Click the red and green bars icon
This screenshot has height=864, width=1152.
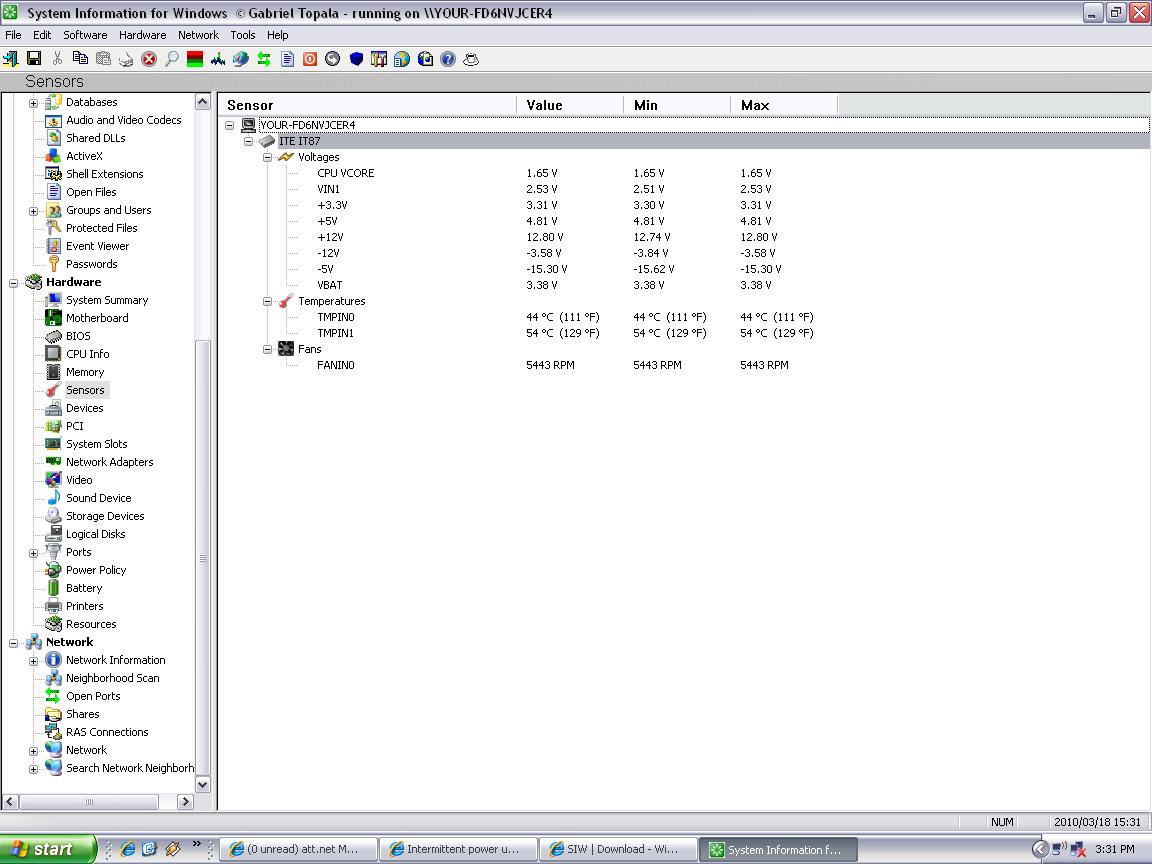195,59
